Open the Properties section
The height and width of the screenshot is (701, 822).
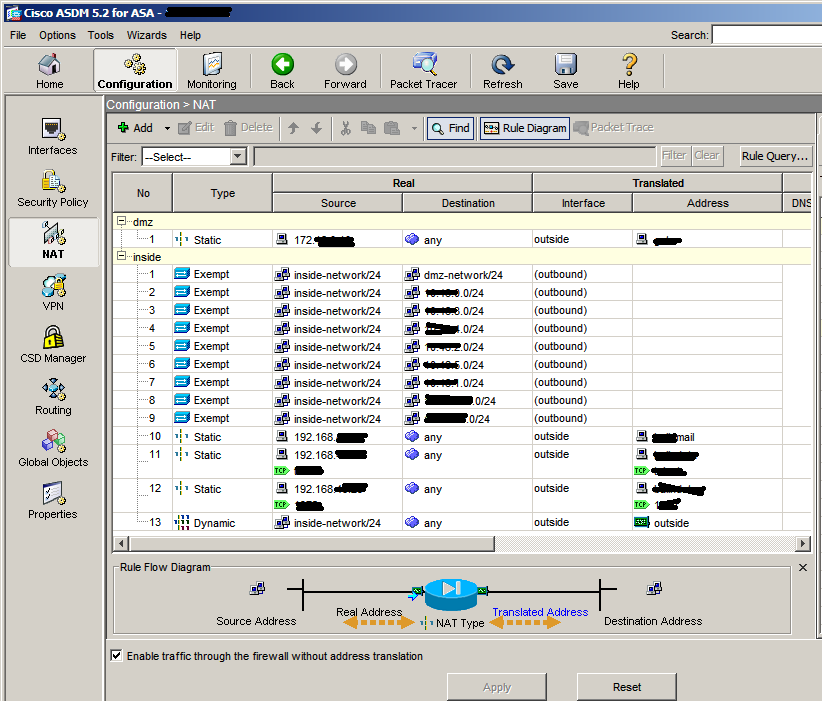click(53, 501)
